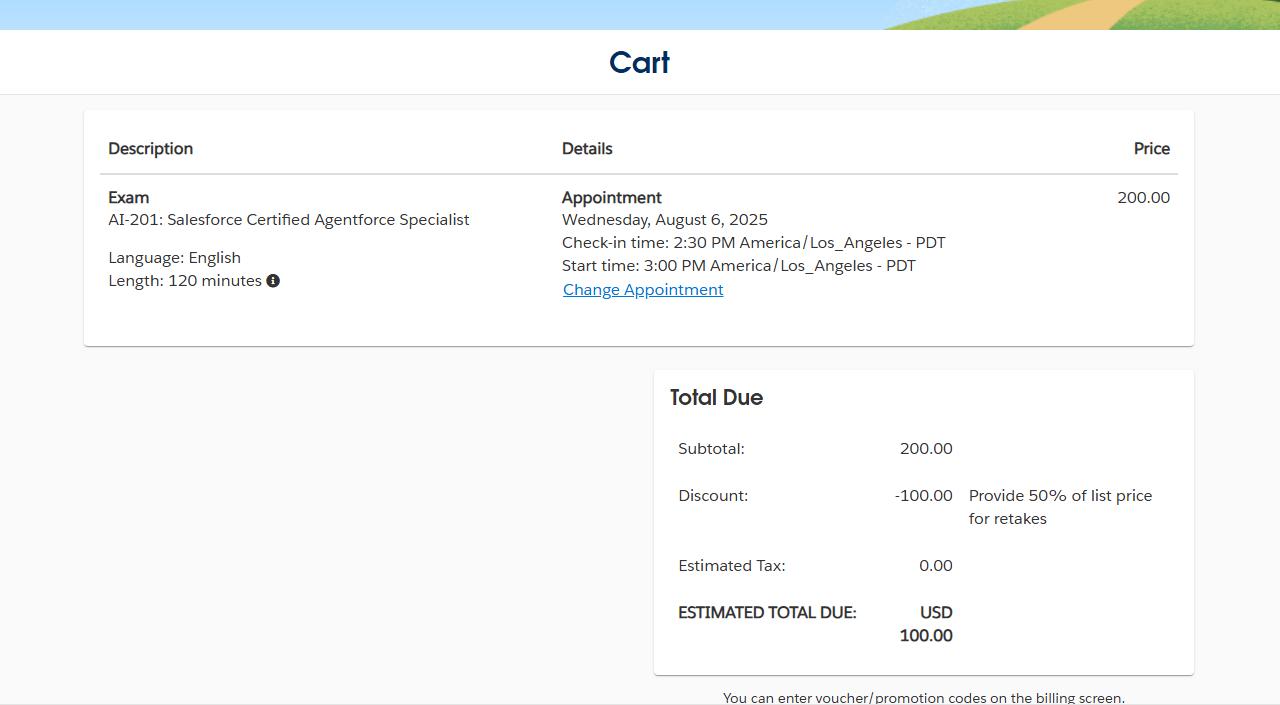Select the Discount line showing -100.00
Viewport: 1280px width, 705px height.
(x=923, y=495)
